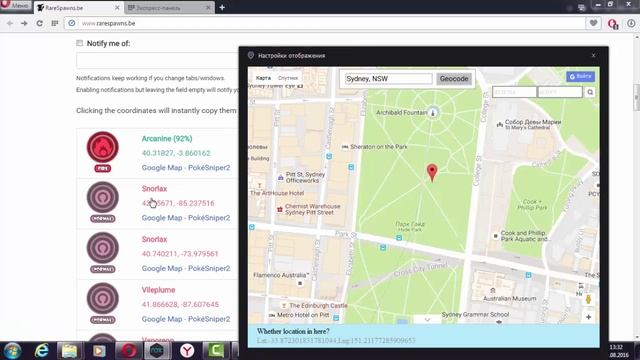Click the blue Войти sign-in button
This screenshot has height=360, width=640.
[580, 76]
